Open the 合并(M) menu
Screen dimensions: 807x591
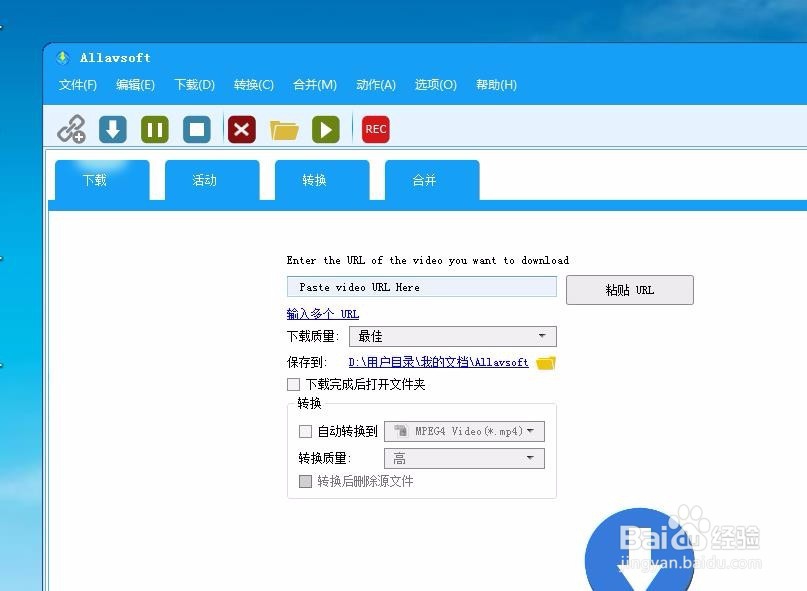315,84
